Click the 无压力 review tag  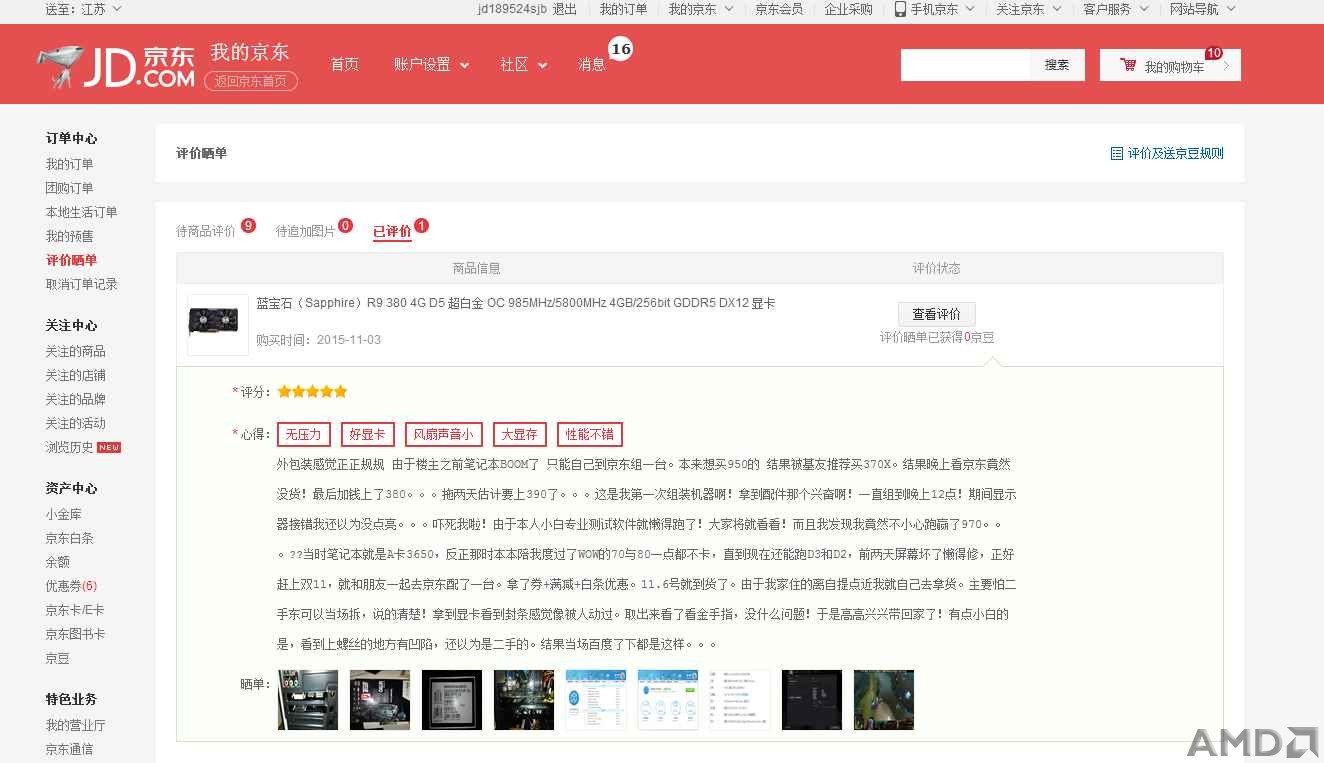[x=303, y=434]
